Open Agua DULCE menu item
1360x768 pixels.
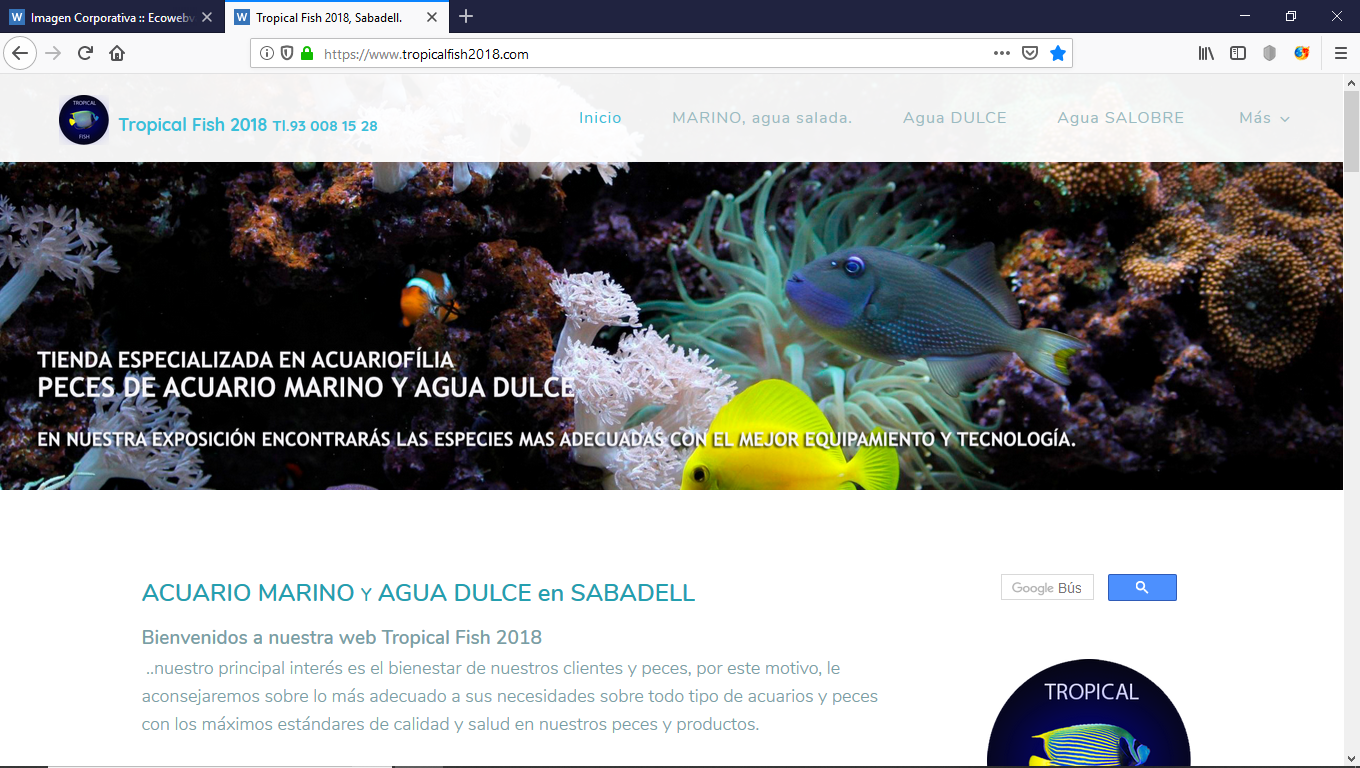point(955,118)
